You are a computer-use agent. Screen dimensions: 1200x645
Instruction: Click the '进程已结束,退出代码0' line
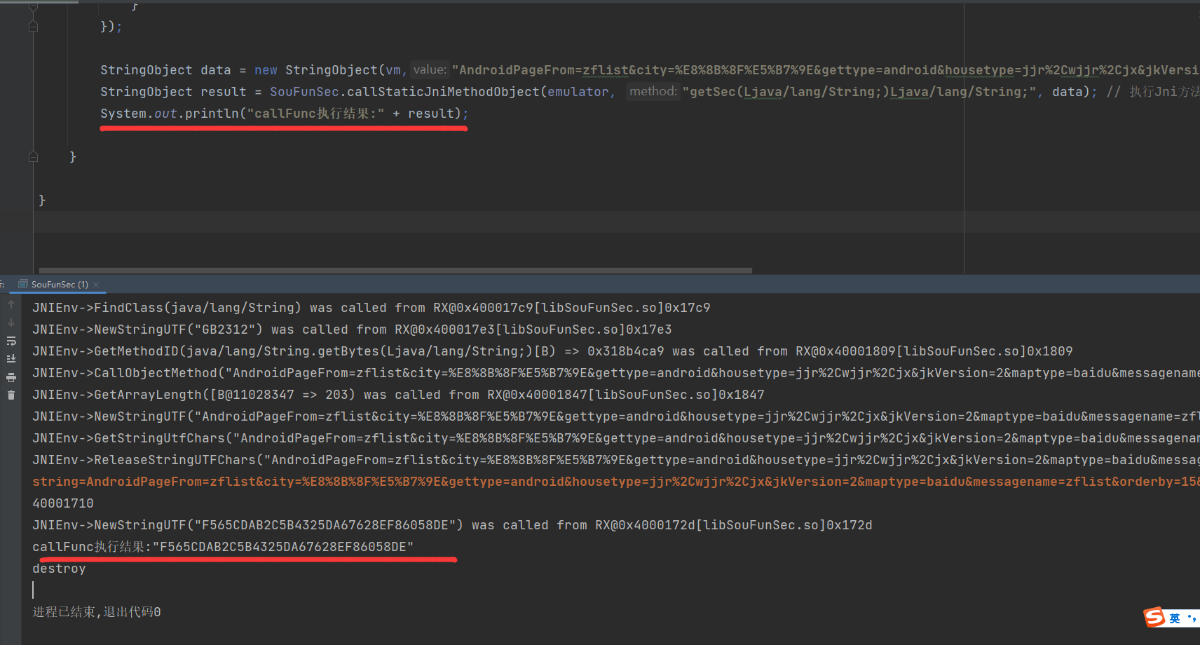[96, 611]
